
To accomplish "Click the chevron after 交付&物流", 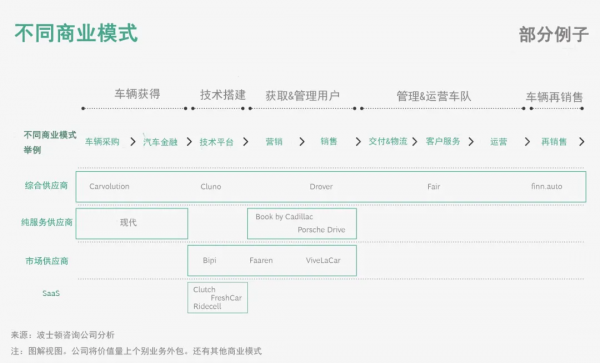I will 415,142.
